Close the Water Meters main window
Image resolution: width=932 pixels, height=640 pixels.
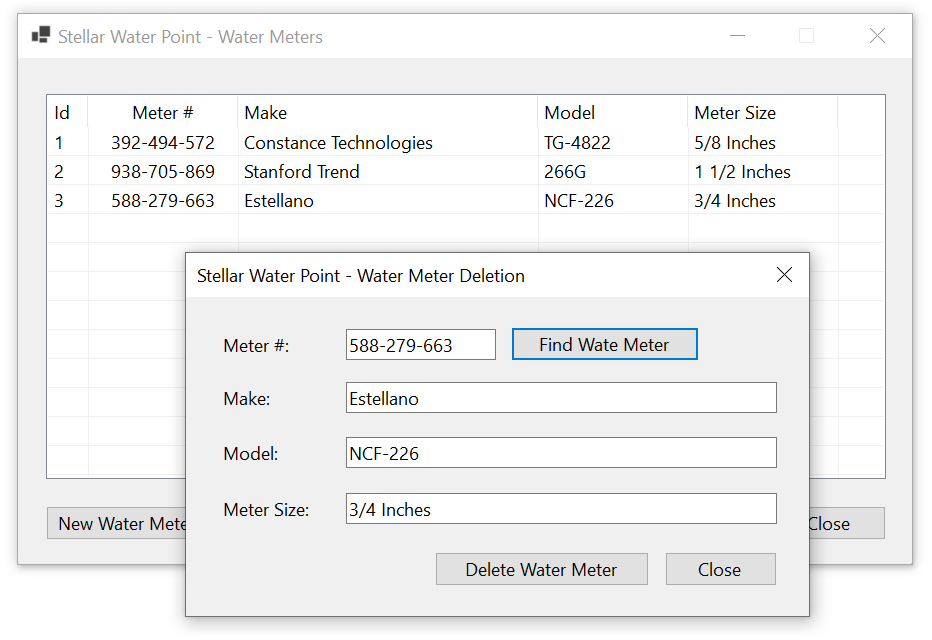coord(877,36)
